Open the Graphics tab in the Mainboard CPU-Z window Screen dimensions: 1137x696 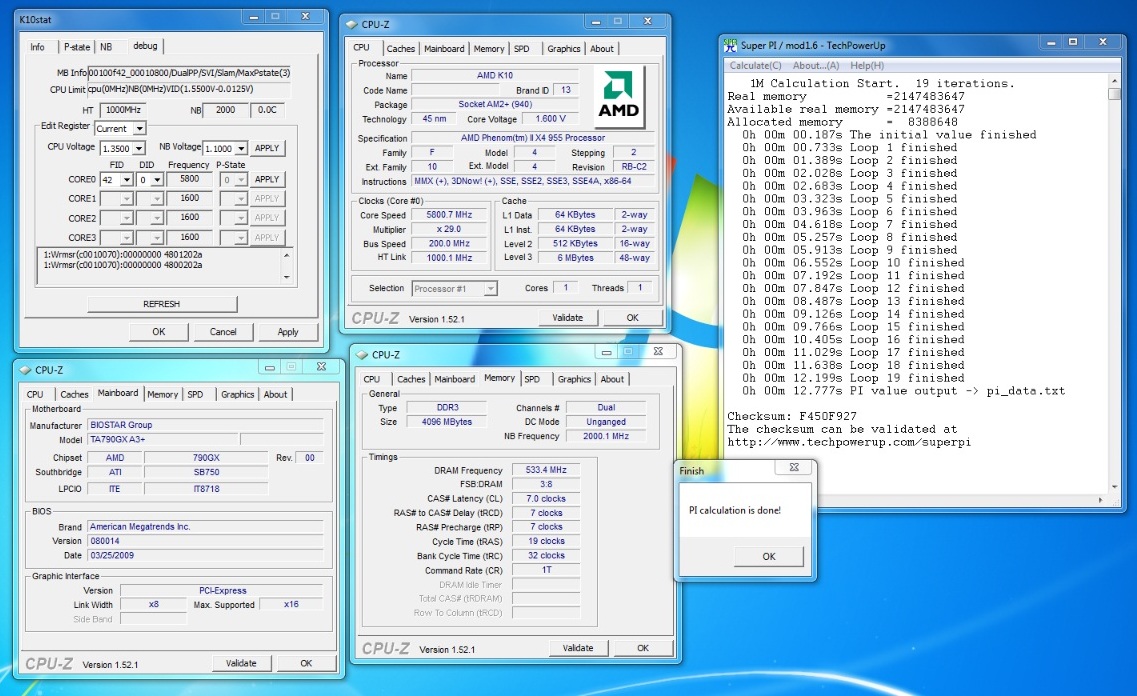237,394
